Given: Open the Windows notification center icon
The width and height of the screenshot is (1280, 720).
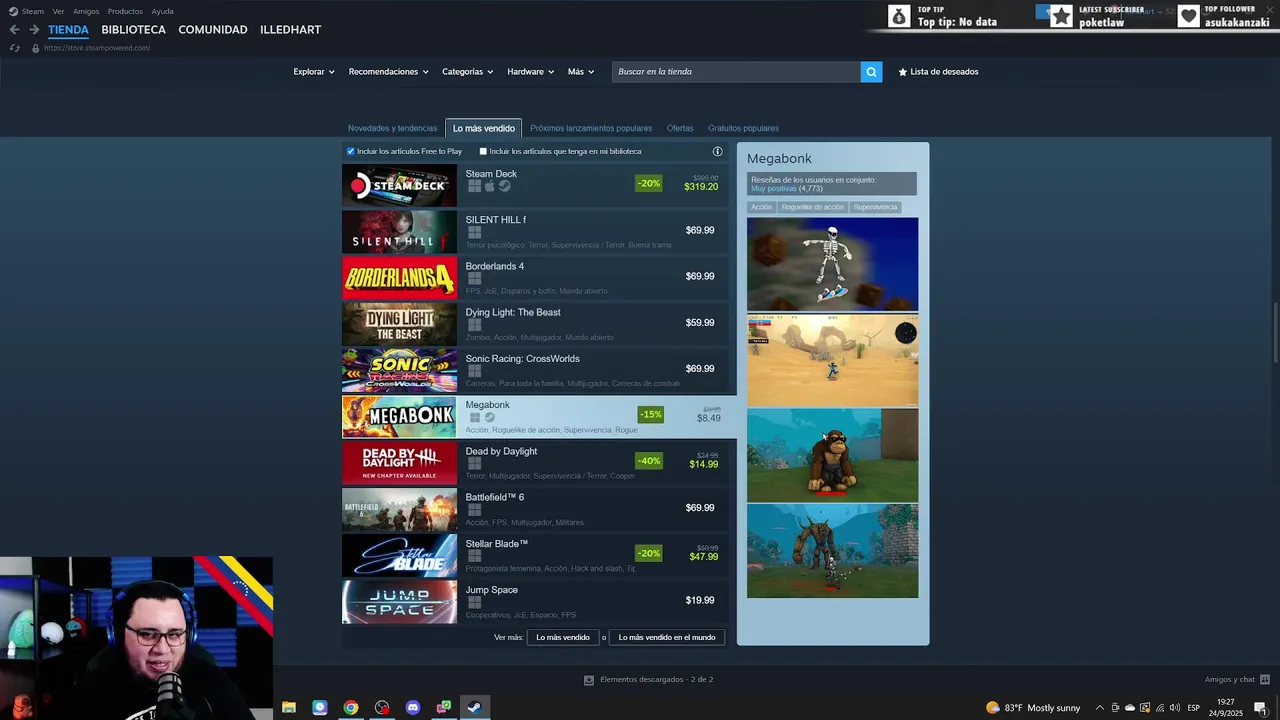Looking at the screenshot, I should (1260, 707).
